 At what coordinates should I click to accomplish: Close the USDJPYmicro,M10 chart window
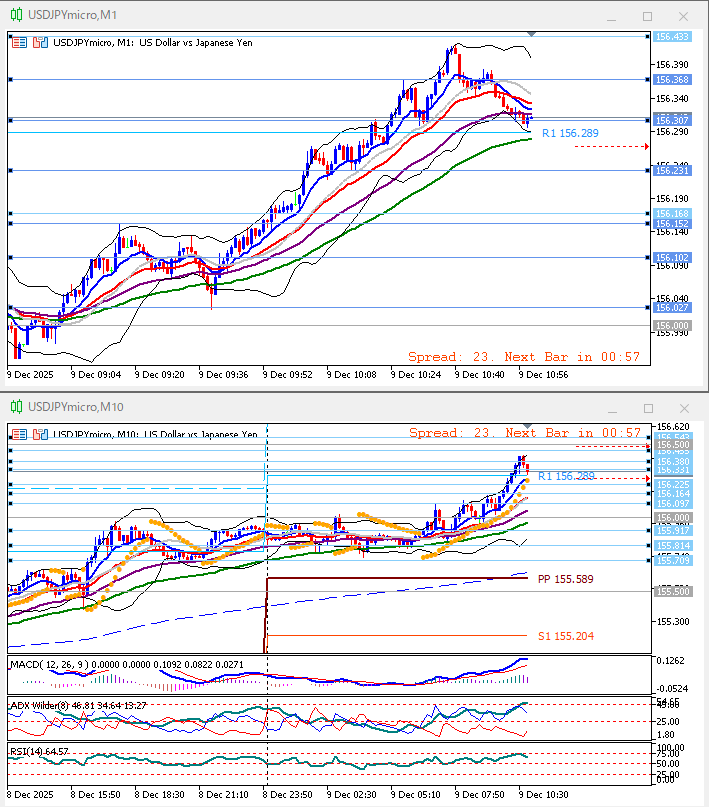point(683,407)
